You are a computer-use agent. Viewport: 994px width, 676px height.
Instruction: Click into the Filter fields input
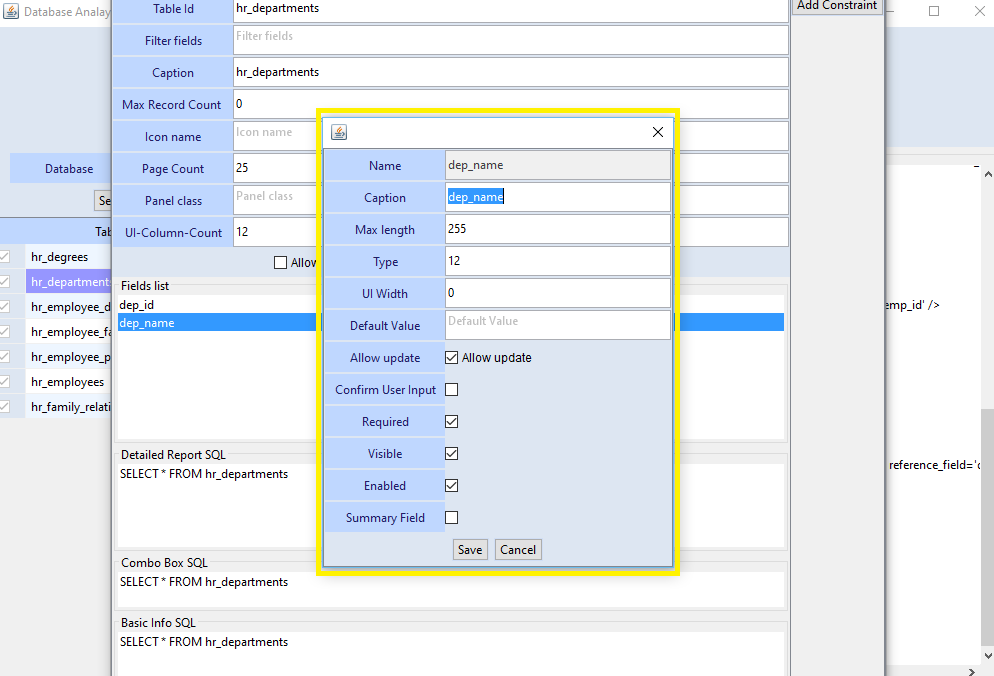pyautogui.click(x=510, y=40)
